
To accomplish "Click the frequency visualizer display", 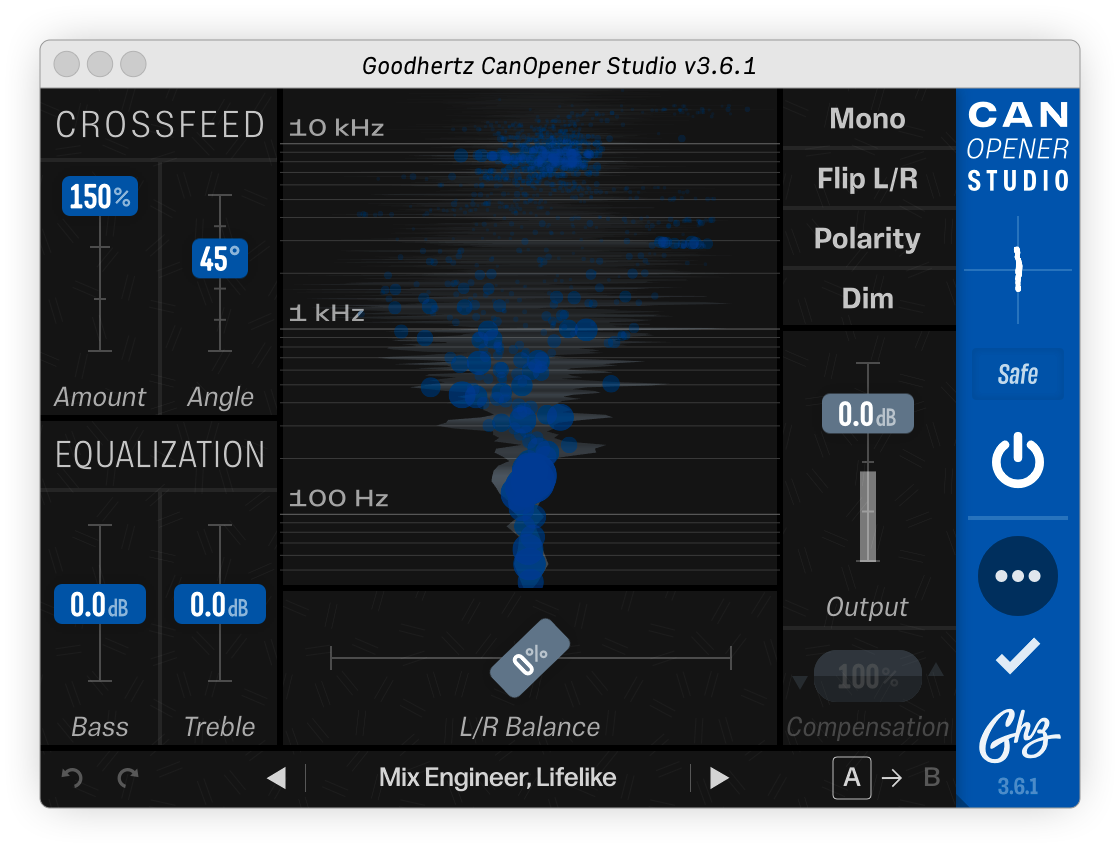I will (x=530, y=339).
